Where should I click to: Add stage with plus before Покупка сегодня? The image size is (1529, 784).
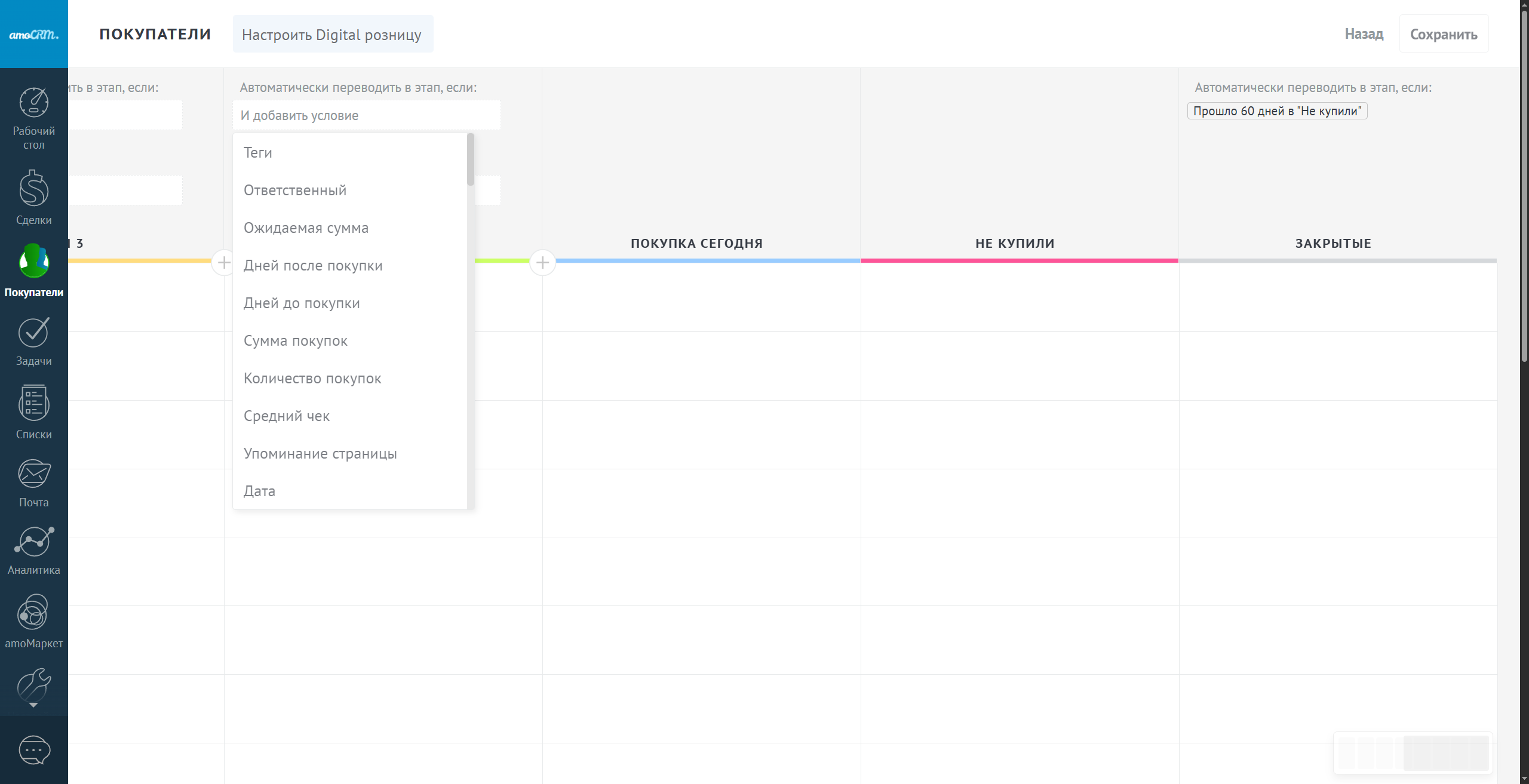click(x=542, y=262)
